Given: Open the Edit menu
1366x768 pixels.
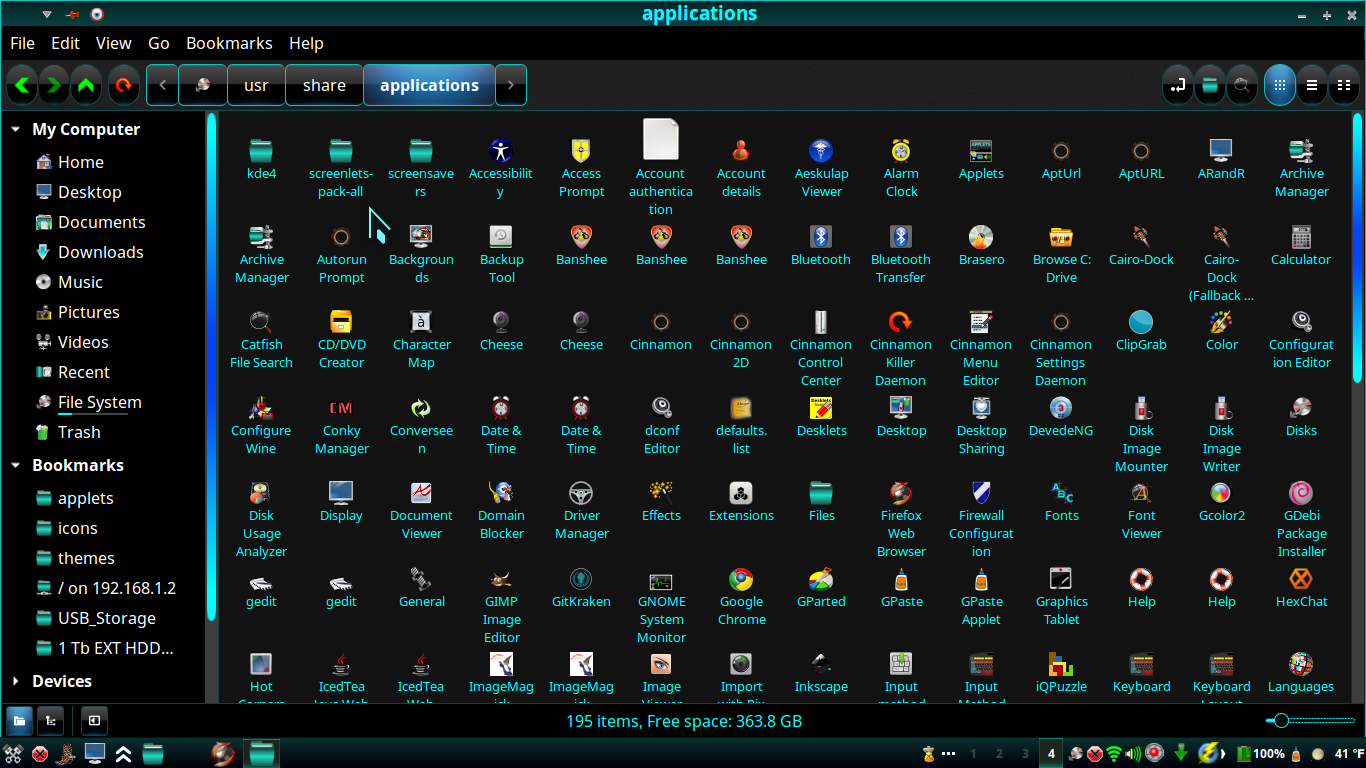Looking at the screenshot, I should [x=65, y=43].
